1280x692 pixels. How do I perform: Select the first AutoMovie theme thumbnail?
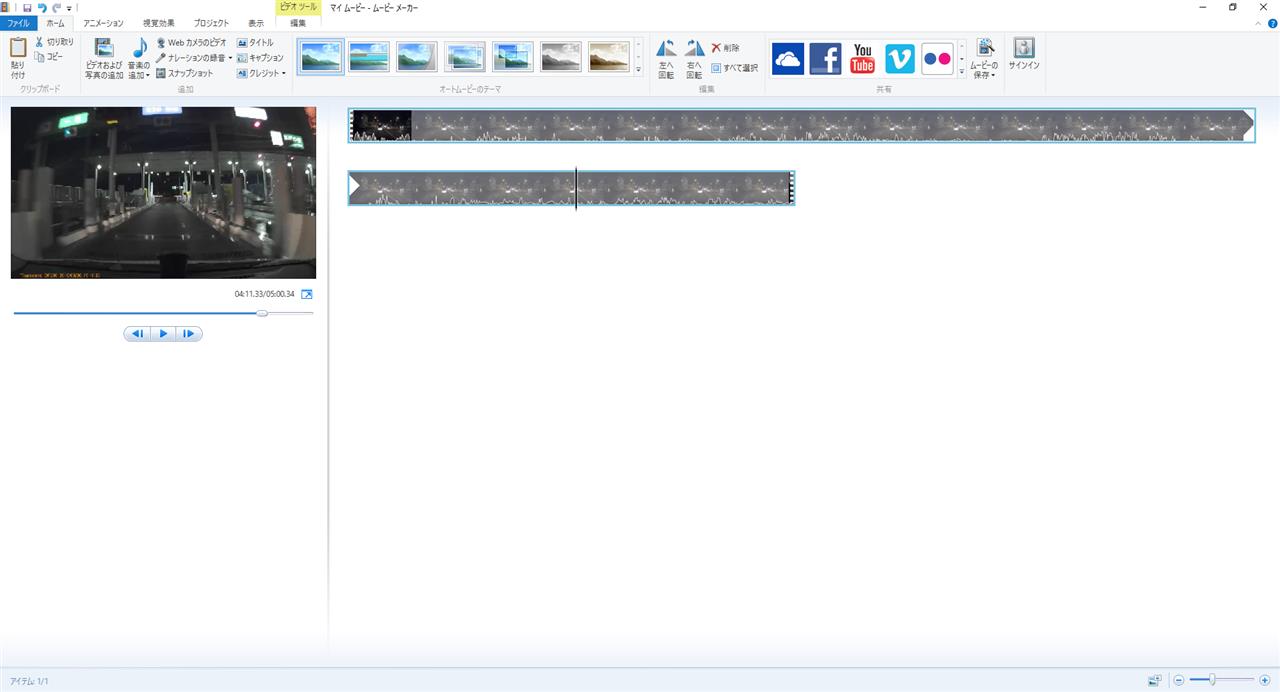point(321,57)
